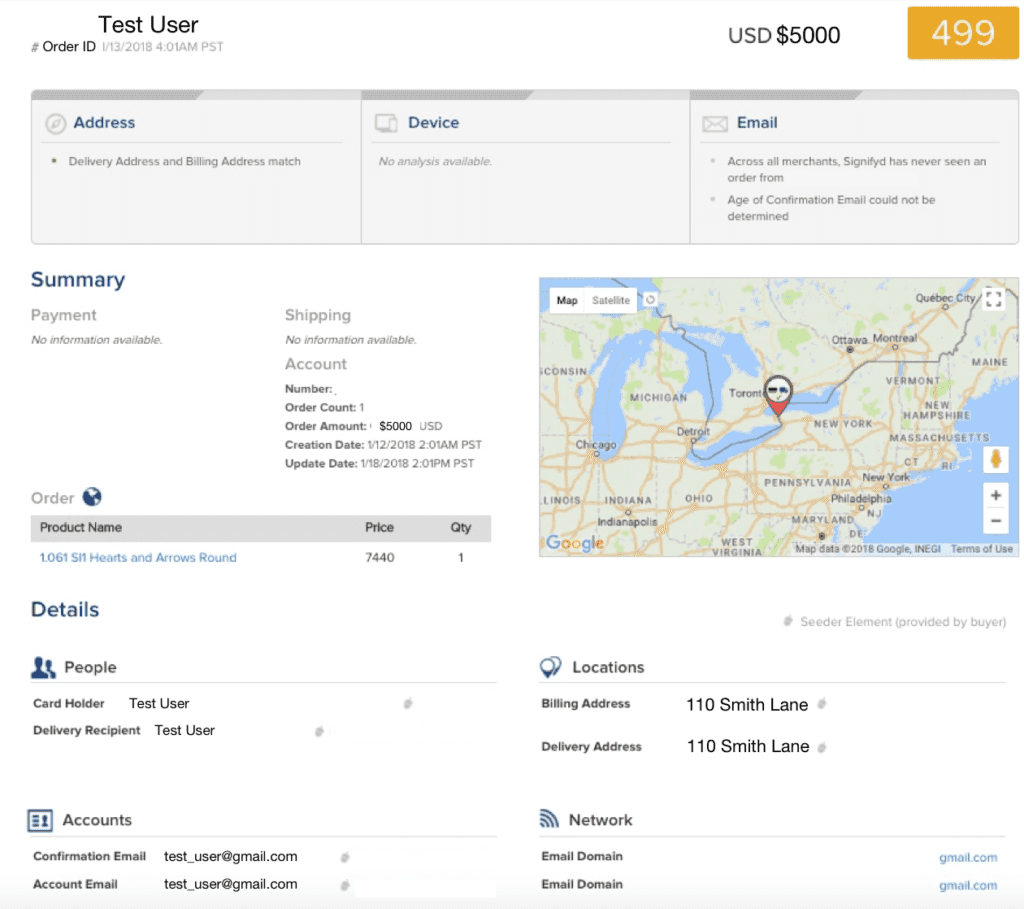Screen dimensions: 1024x909
Task: Open the map's Terms of Use link
Action: pos(982,549)
